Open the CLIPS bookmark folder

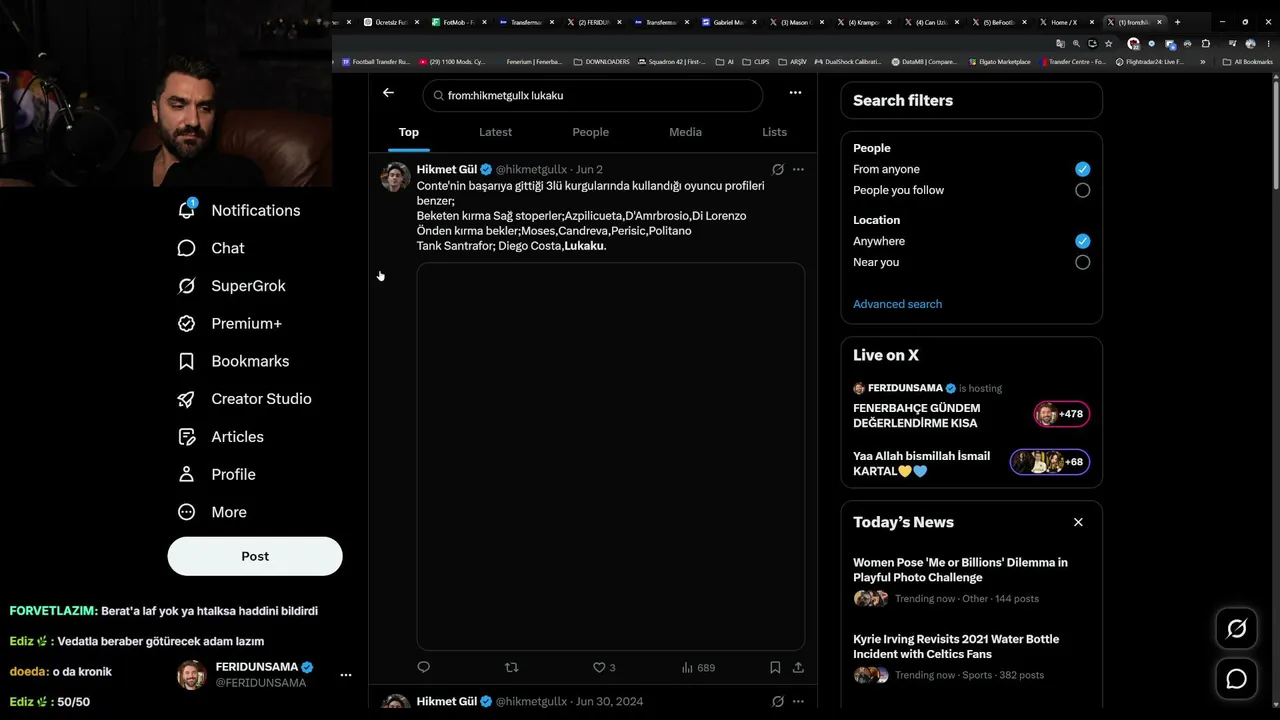coord(756,62)
